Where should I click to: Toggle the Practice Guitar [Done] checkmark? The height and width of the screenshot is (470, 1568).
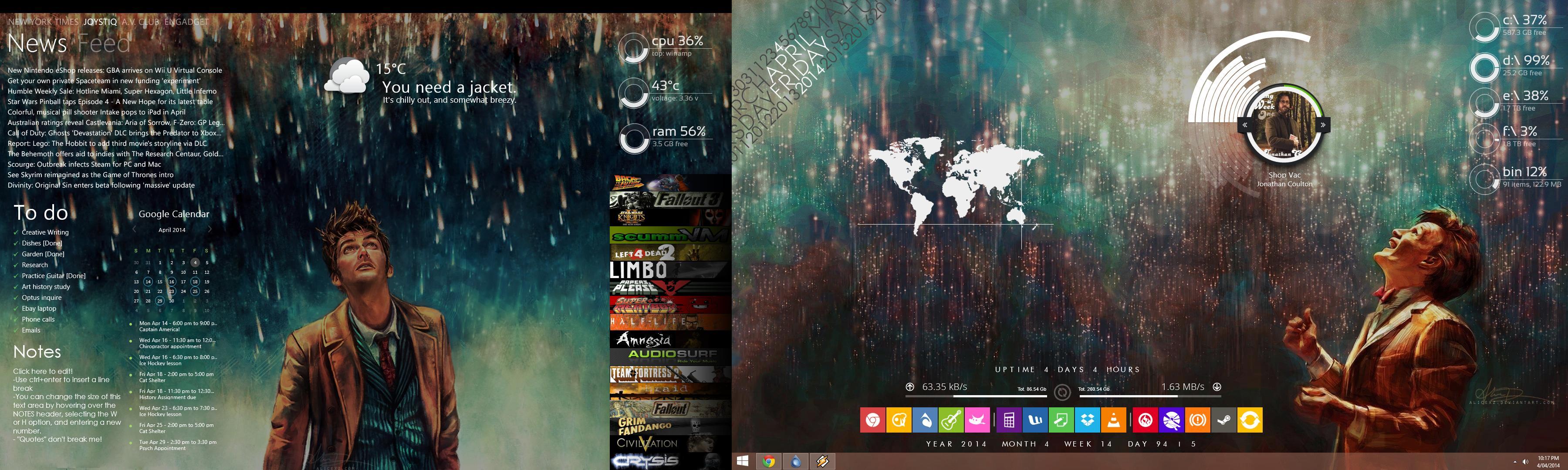pyautogui.click(x=16, y=276)
